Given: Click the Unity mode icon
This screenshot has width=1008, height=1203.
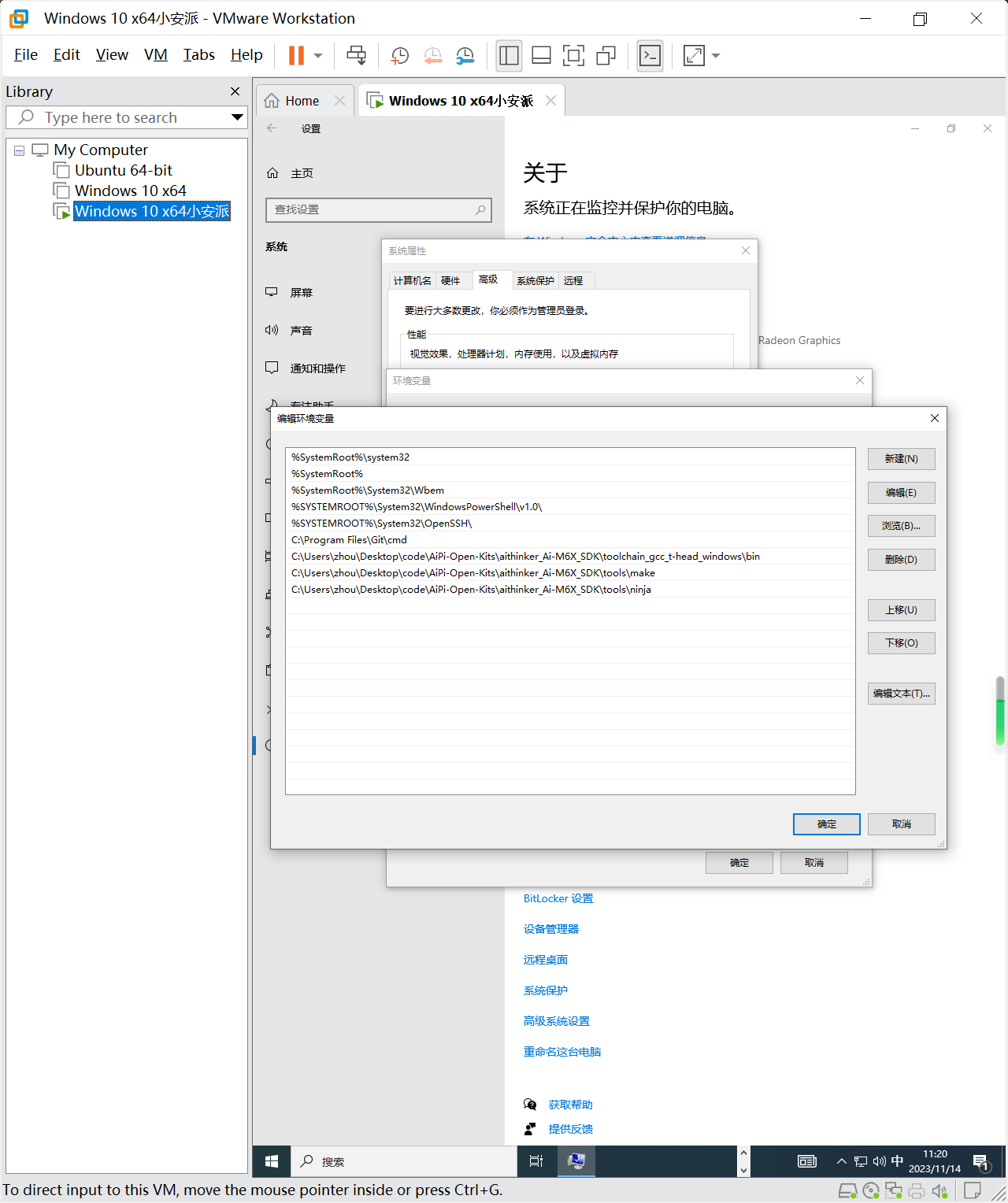Looking at the screenshot, I should pyautogui.click(x=606, y=55).
